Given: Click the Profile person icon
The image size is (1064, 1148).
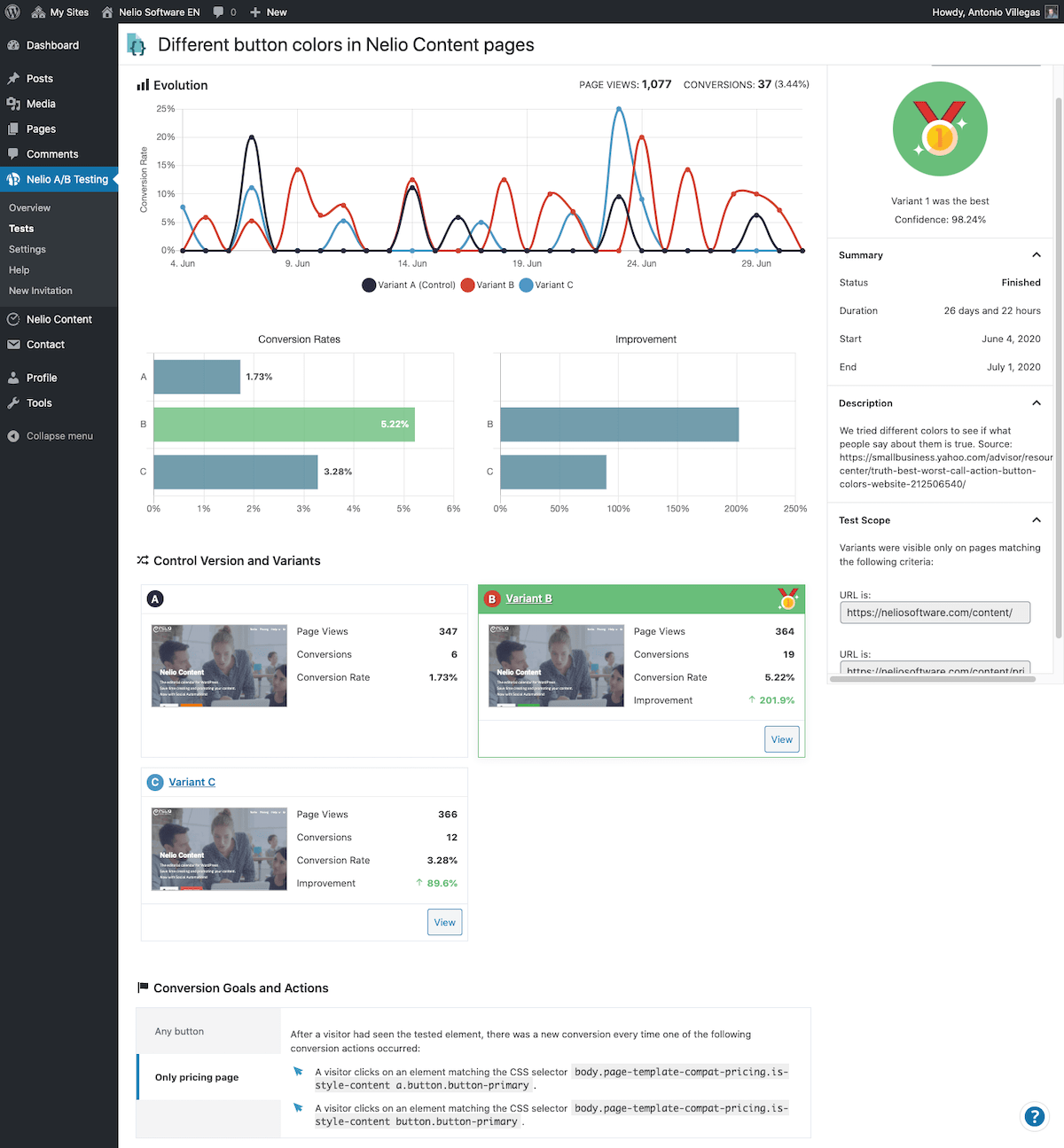Looking at the screenshot, I should coord(13,378).
